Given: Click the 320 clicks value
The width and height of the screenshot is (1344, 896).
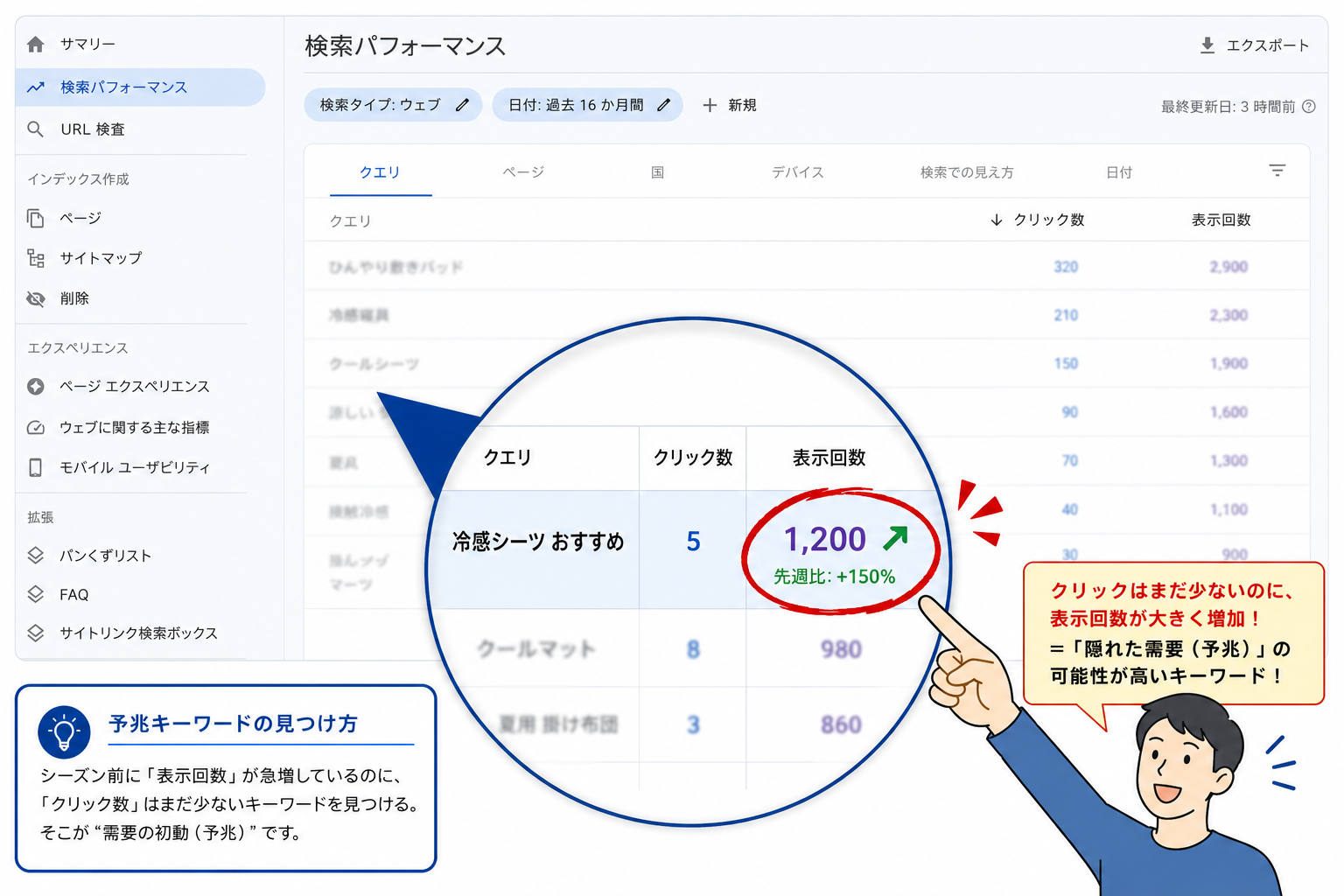Looking at the screenshot, I should [1066, 267].
